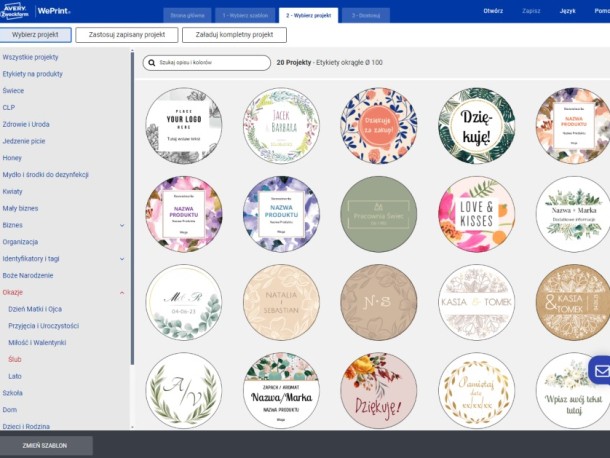
Task: Open Jedzenie picie category
Action: pos(24,141)
